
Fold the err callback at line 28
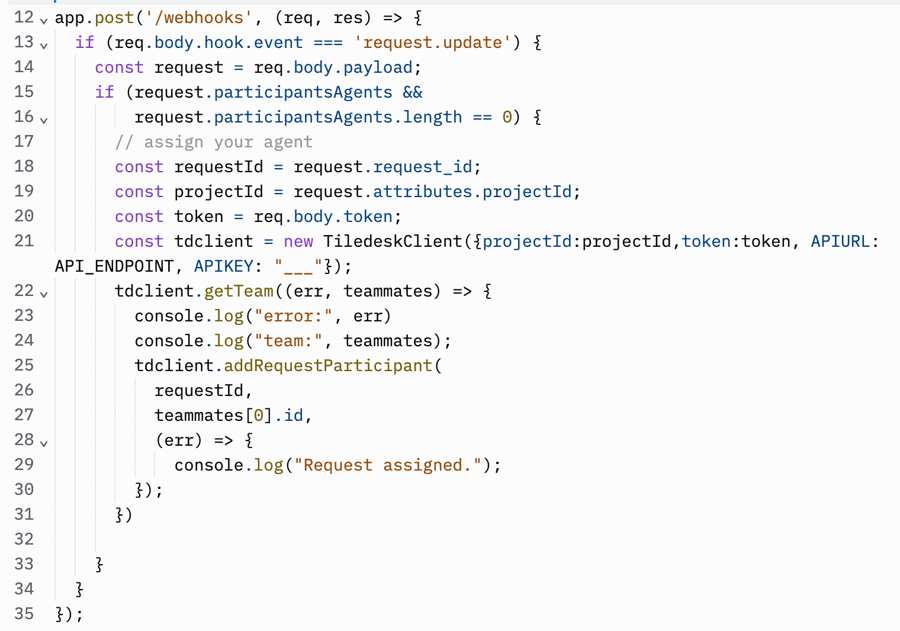(44, 442)
